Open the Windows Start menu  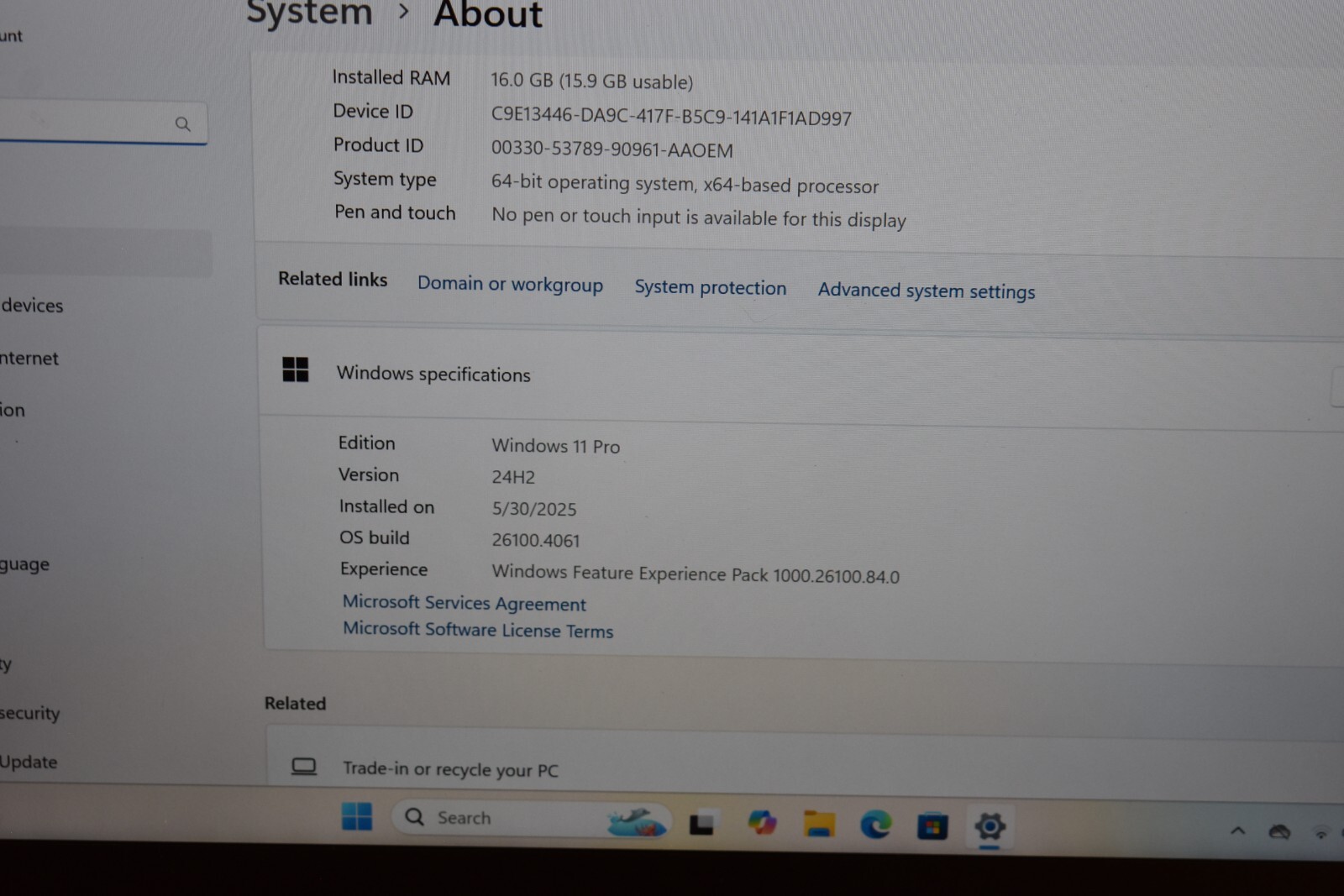[357, 816]
